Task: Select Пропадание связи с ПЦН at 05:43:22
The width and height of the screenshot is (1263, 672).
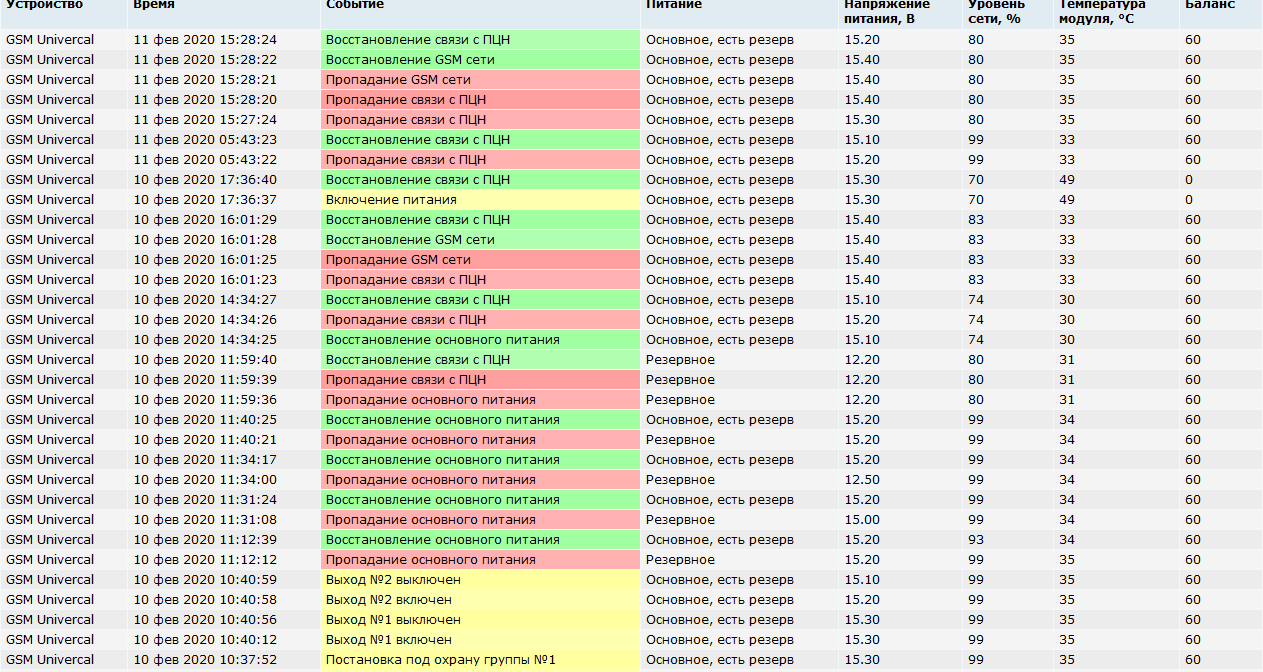Action: [481, 160]
